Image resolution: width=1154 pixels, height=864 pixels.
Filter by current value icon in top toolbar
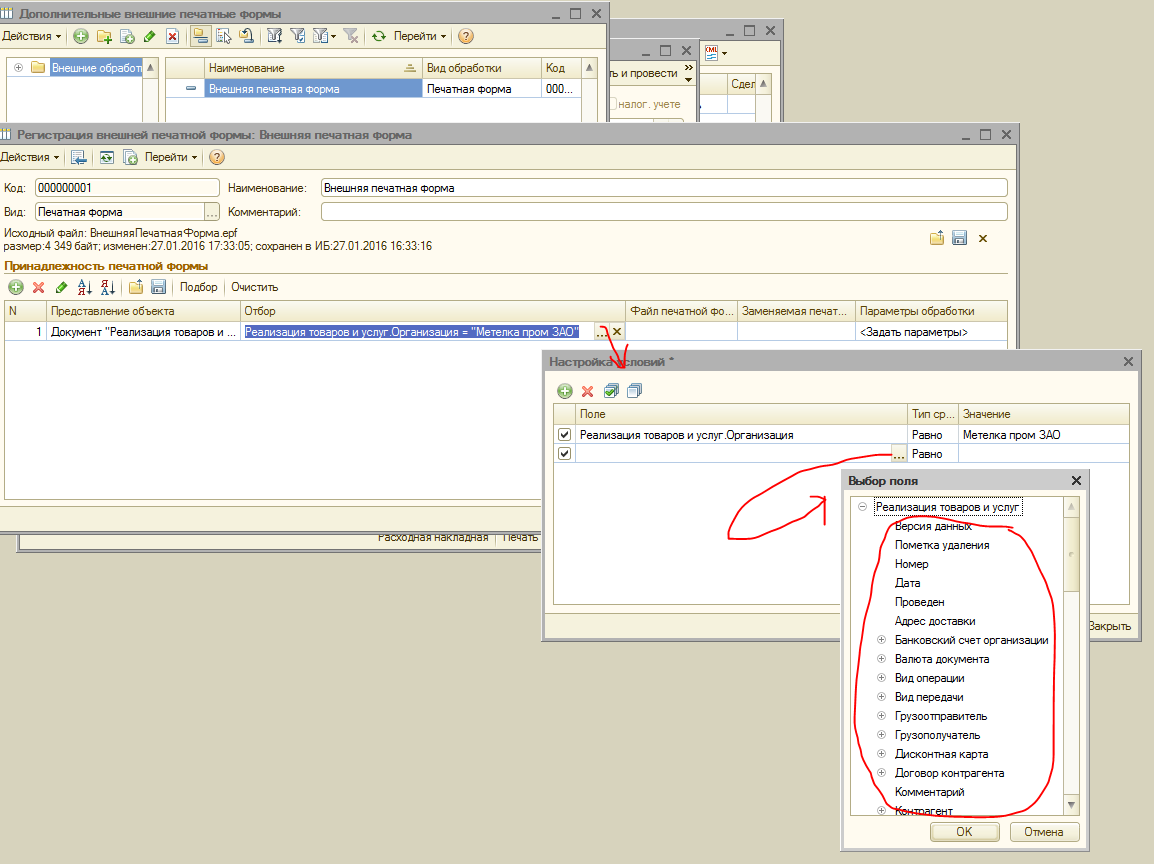297,36
